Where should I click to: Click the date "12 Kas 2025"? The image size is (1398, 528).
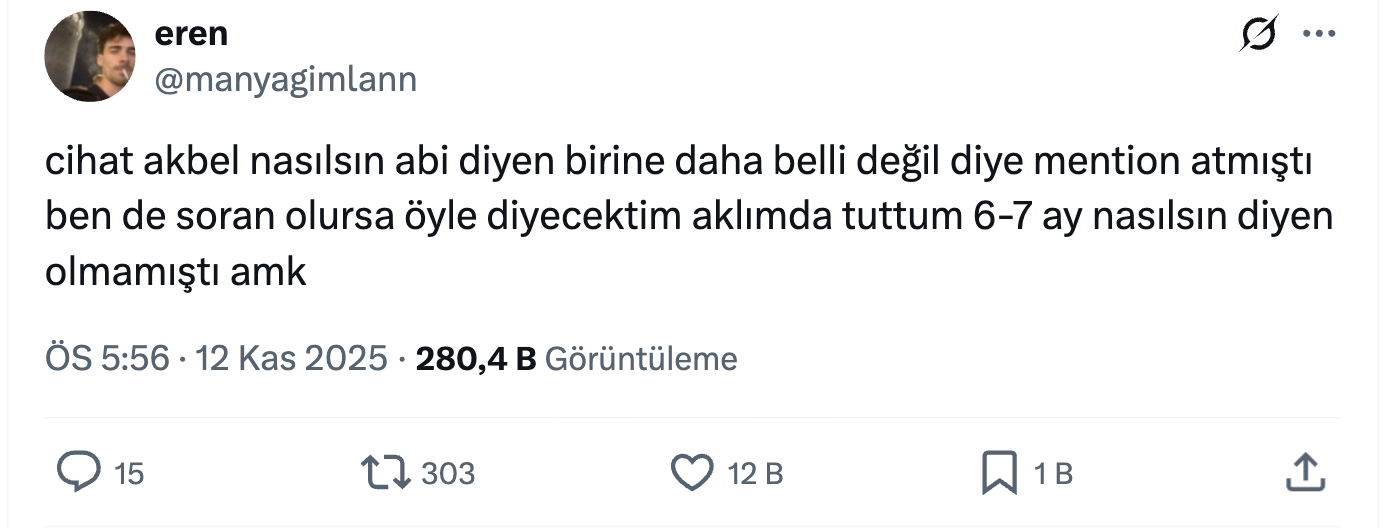click(x=291, y=358)
